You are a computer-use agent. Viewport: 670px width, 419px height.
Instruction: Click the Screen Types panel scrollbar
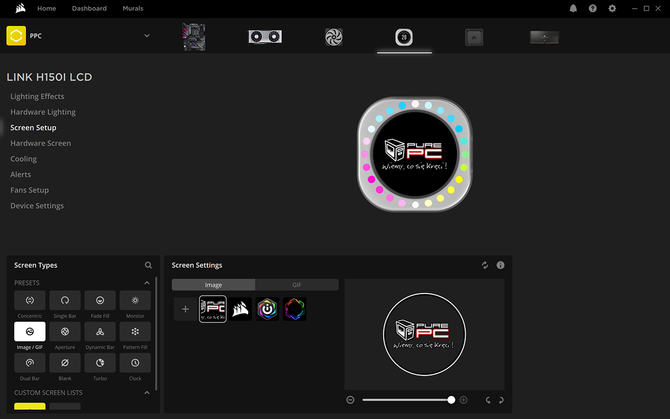tap(156, 334)
